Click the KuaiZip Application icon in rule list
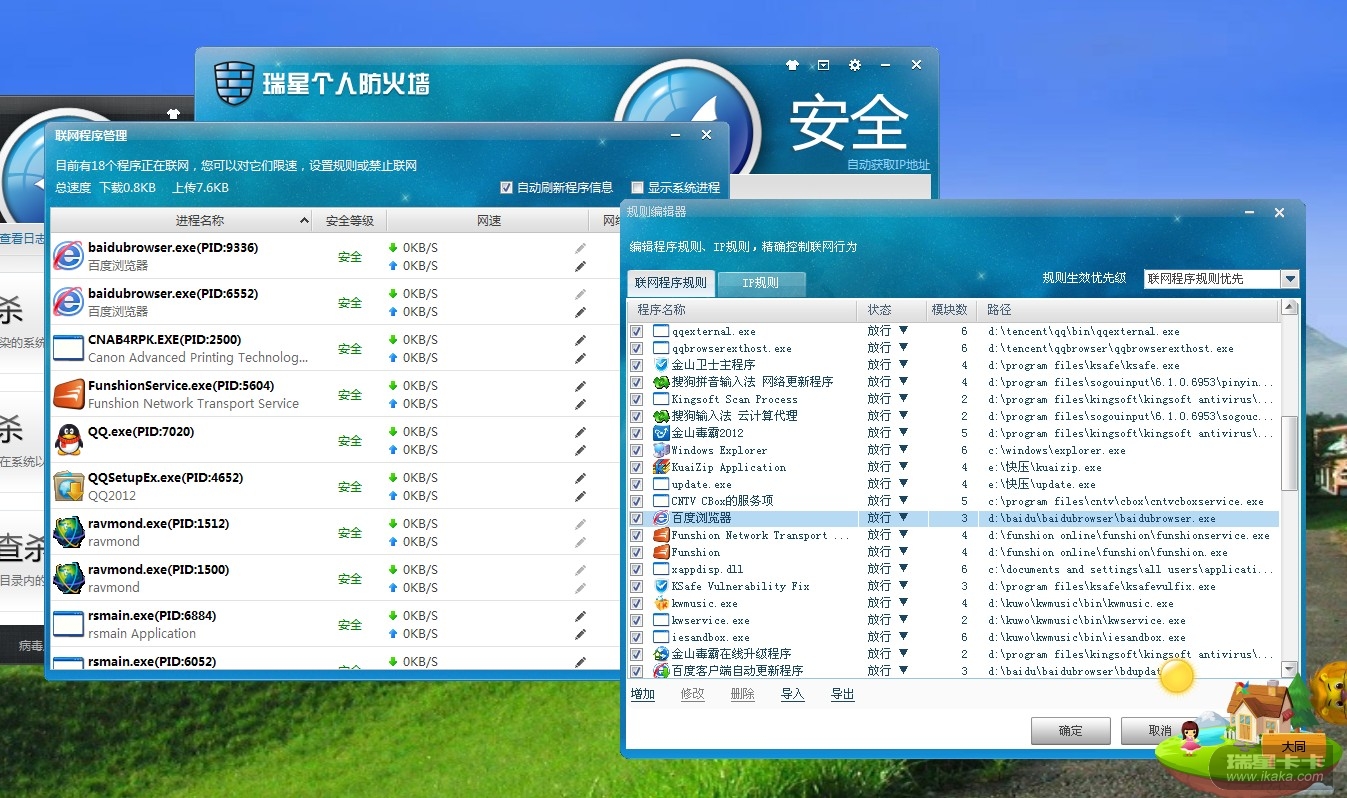This screenshot has width=1347, height=798. coord(660,467)
